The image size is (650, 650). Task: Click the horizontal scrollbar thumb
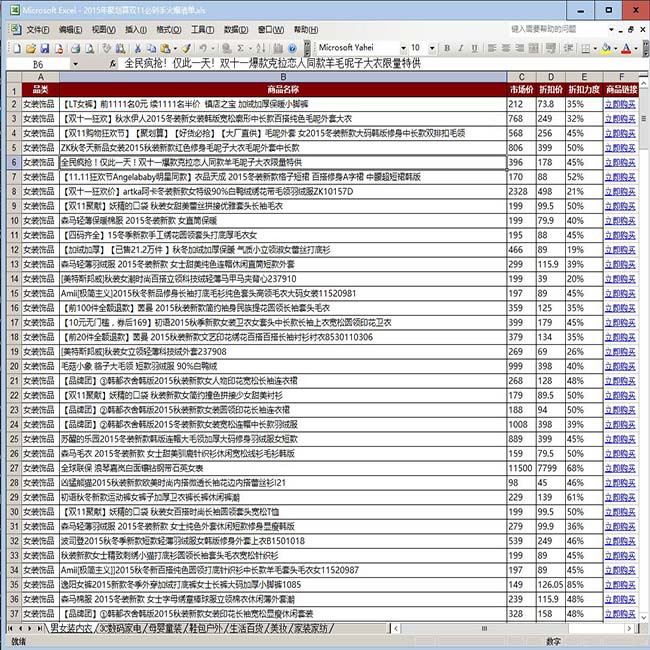pyautogui.click(x=484, y=628)
